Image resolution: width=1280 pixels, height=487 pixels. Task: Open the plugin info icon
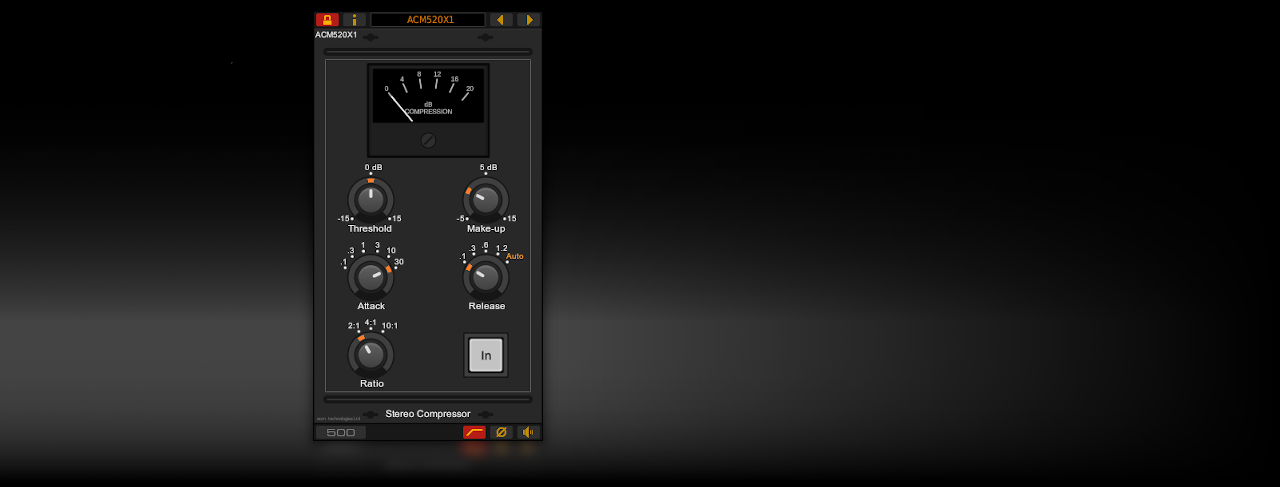[354, 20]
